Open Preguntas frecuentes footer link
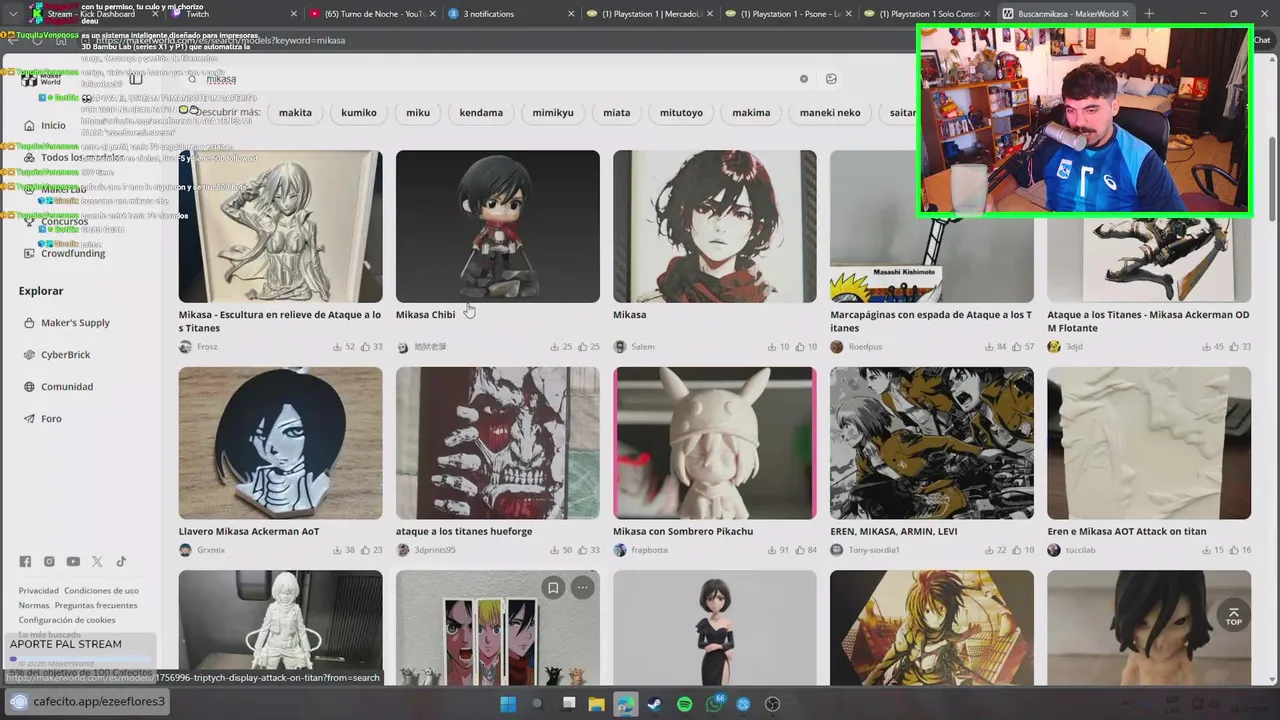This screenshot has height=720, width=1280. tap(96, 605)
